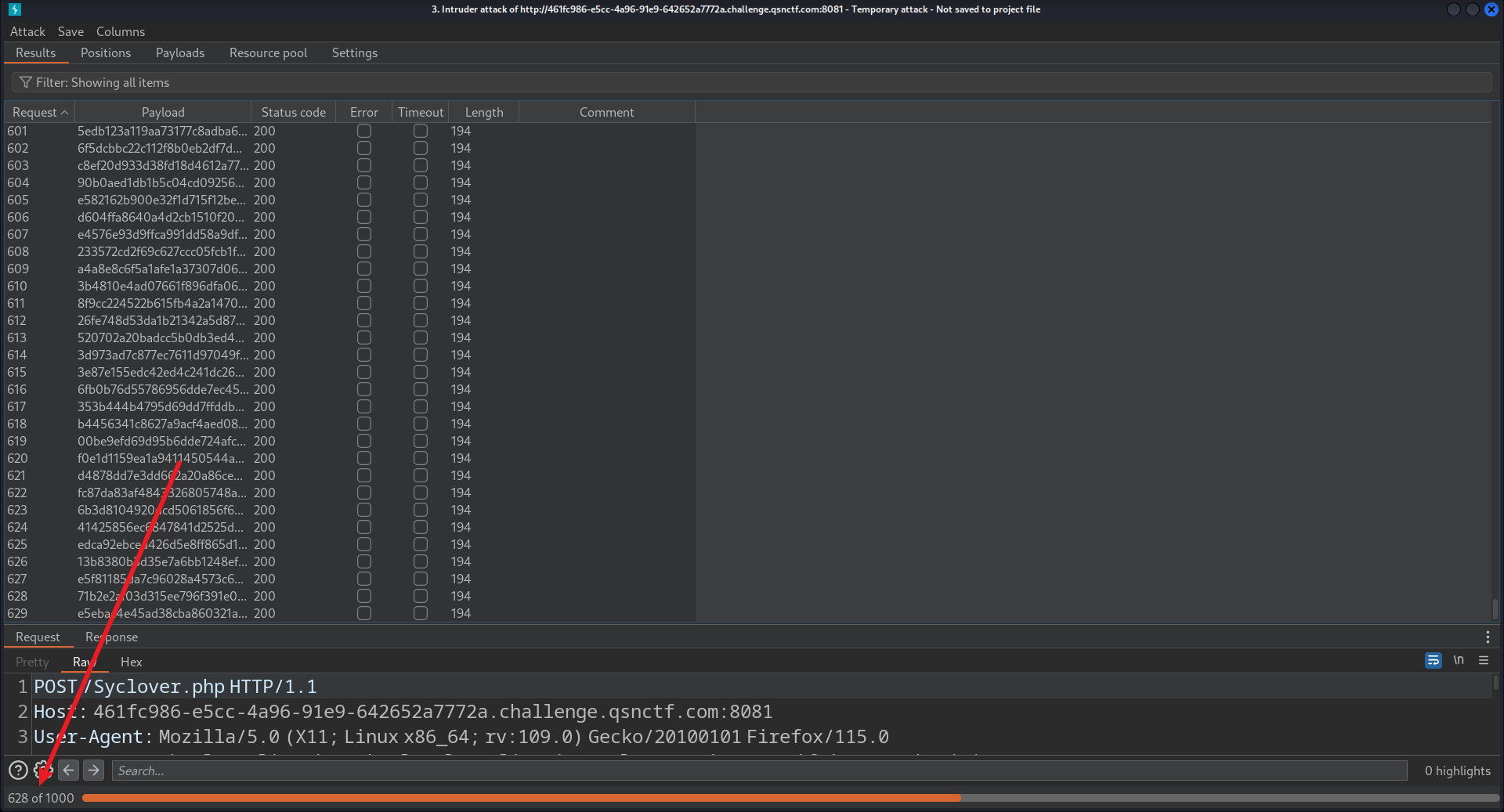Click the 628 of 1000 progress counter
Image resolution: width=1504 pixels, height=812 pixels.
point(41,798)
